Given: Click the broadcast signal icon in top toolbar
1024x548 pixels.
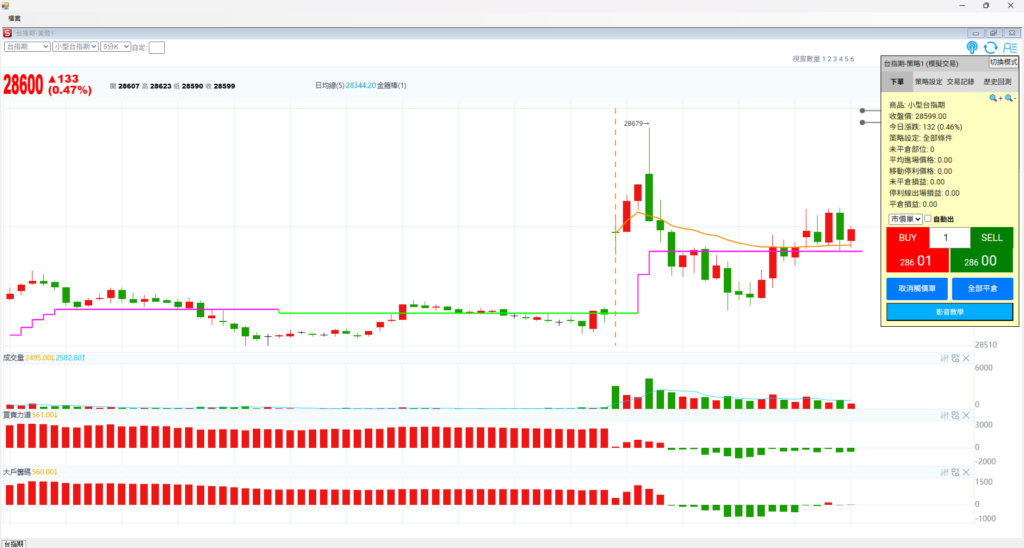Looking at the screenshot, I should pos(972,47).
